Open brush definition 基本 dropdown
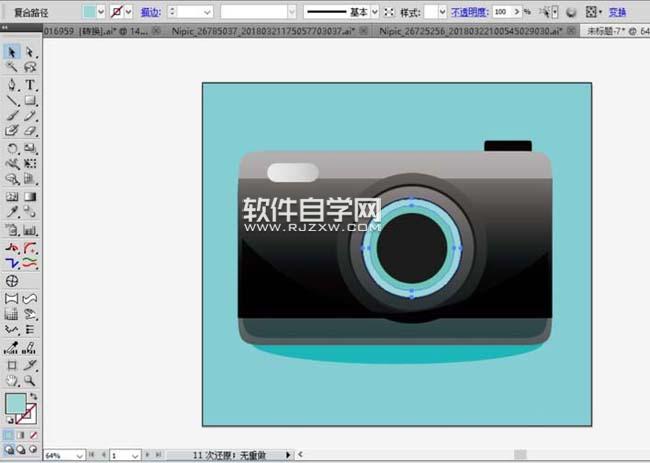 tap(374, 12)
